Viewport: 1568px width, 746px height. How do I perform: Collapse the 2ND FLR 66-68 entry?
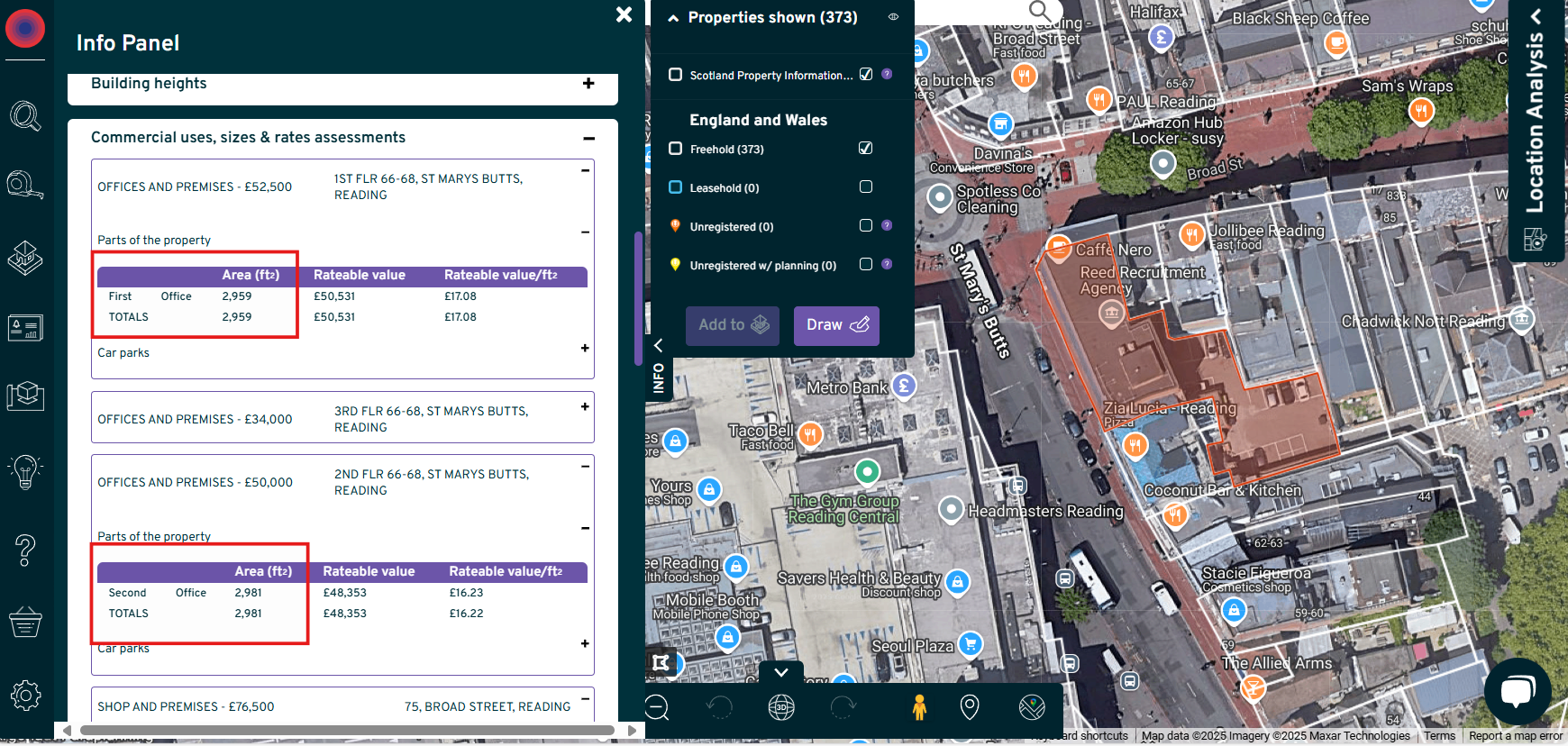pyautogui.click(x=585, y=467)
